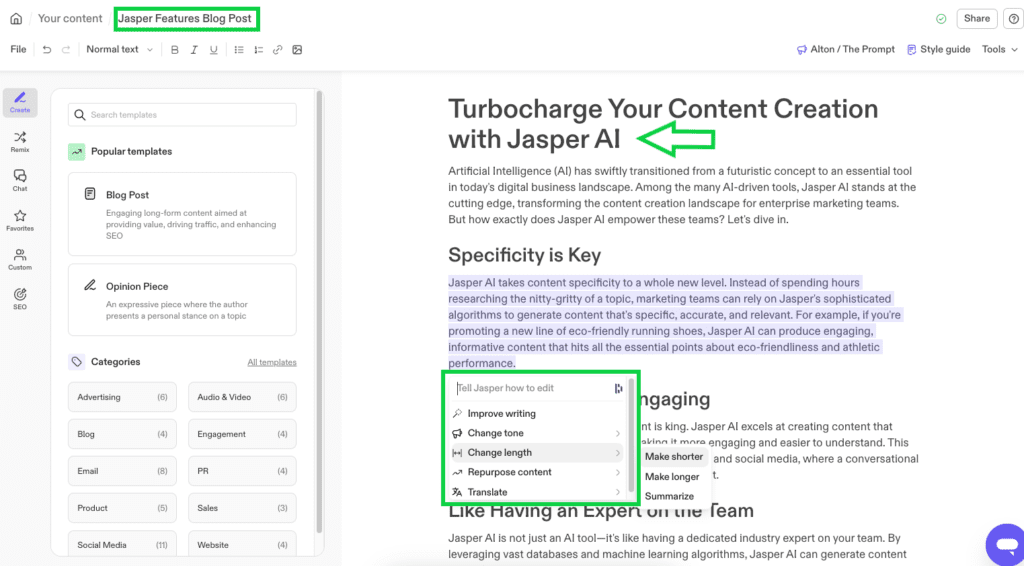Choose the Social Media category
Viewport: 1024px width, 566px height.
(x=122, y=545)
